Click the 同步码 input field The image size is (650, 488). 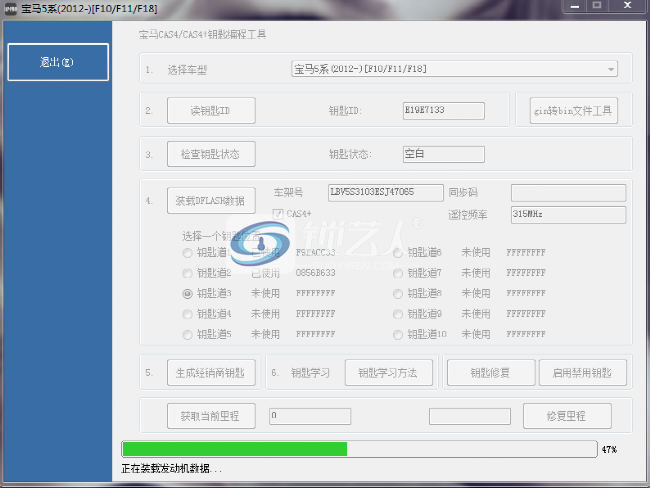click(x=568, y=193)
